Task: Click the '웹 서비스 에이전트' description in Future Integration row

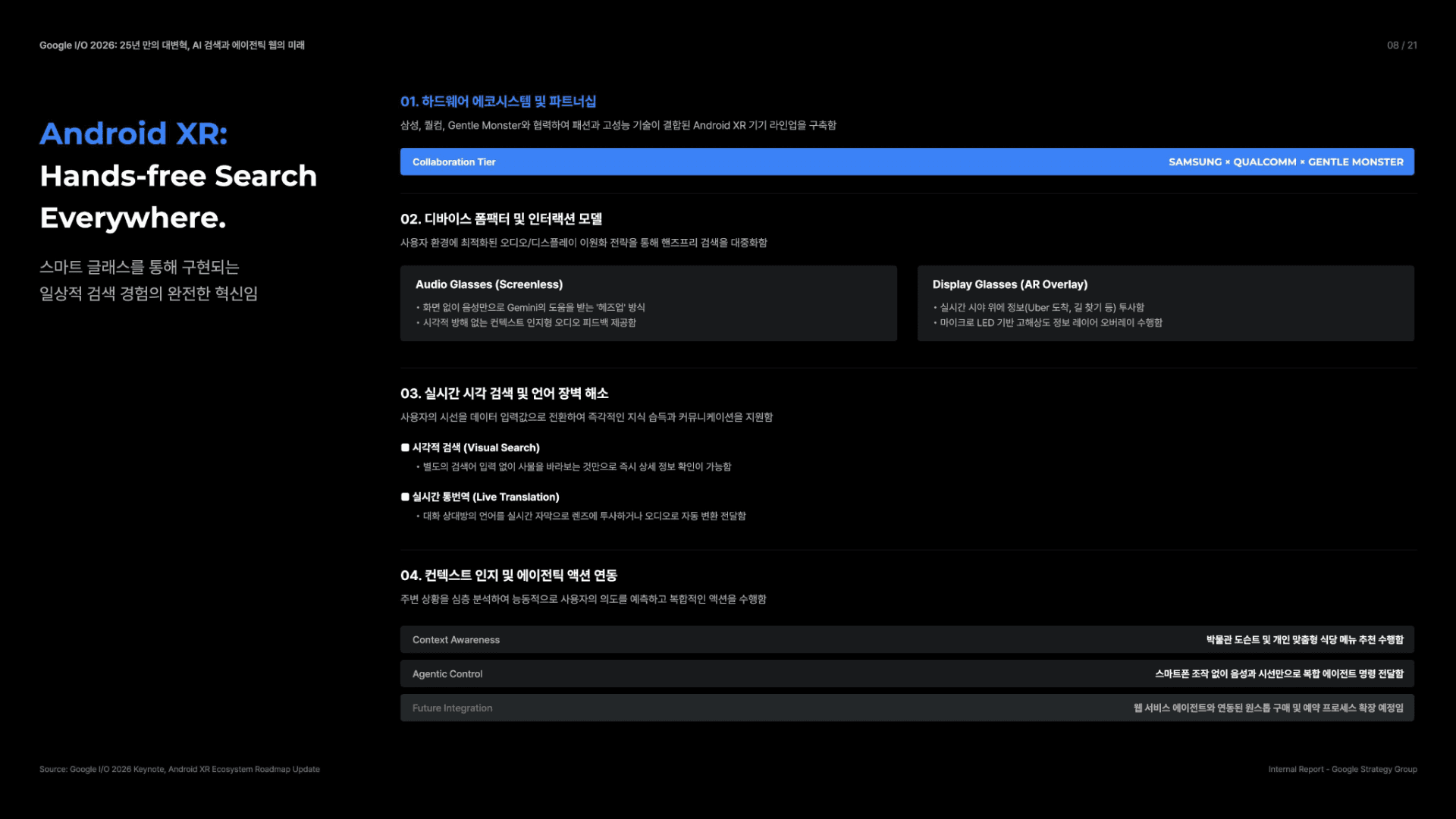Action: (1268, 708)
